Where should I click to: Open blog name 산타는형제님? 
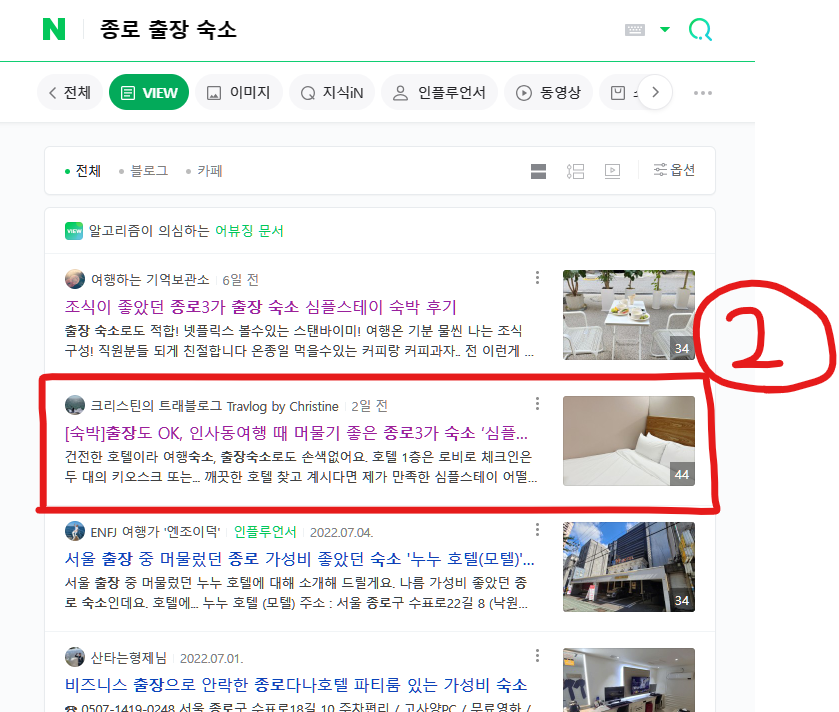(128, 658)
